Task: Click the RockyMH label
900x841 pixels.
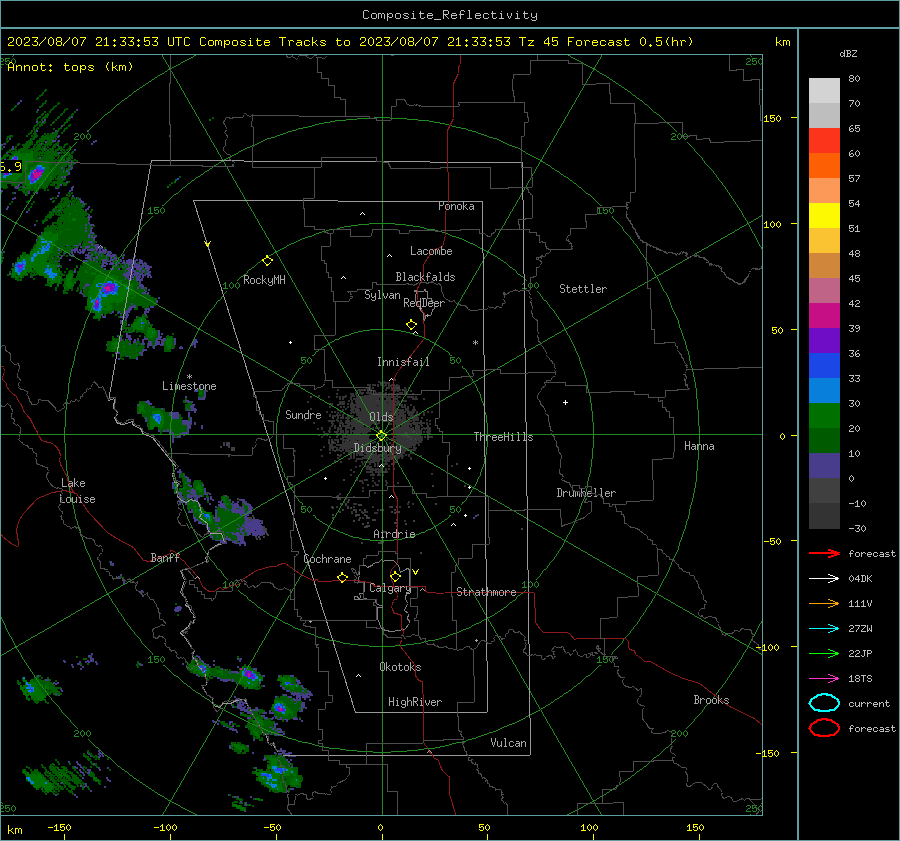Action: point(264,280)
